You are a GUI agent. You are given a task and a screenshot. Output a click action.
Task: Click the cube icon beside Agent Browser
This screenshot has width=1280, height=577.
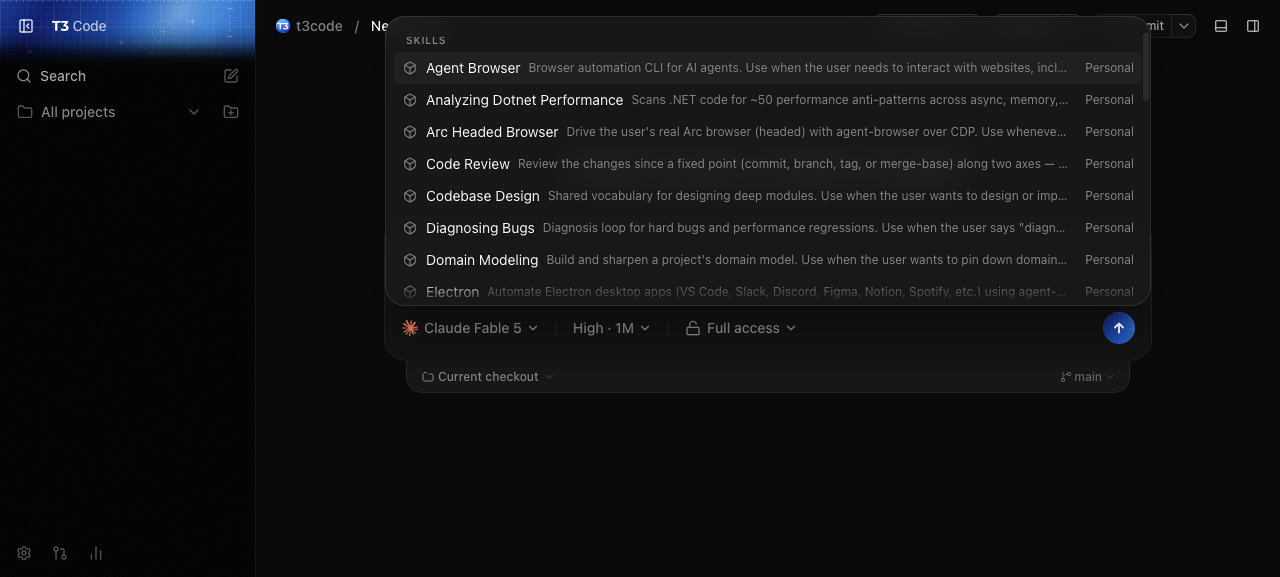410,68
